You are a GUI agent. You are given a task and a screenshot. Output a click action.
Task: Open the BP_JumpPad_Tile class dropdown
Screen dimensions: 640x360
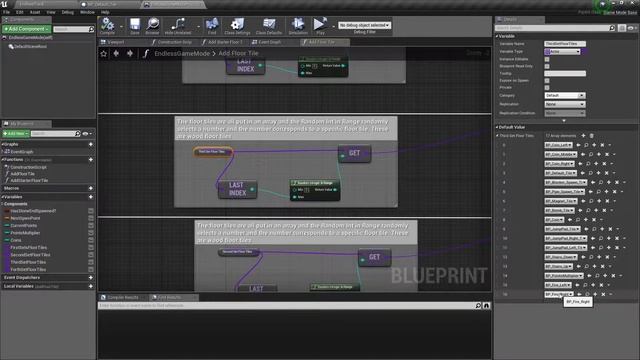562,229
